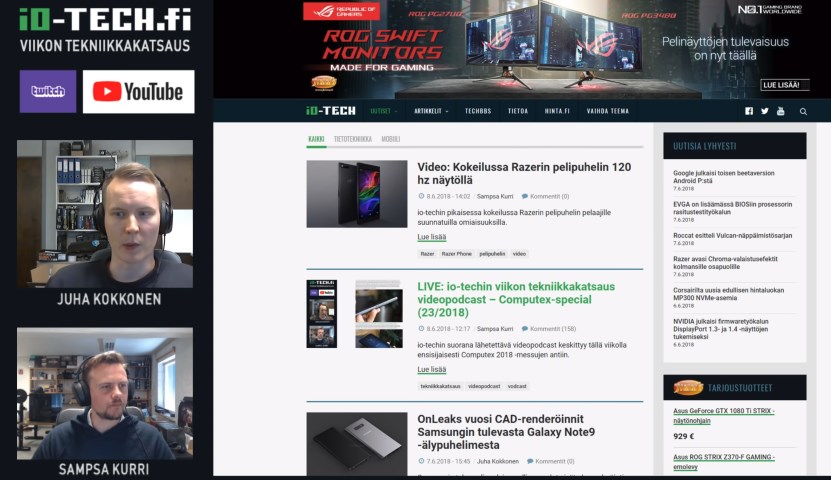
Task: Click the Republic of Gamers logo in the banner
Action: (341, 11)
